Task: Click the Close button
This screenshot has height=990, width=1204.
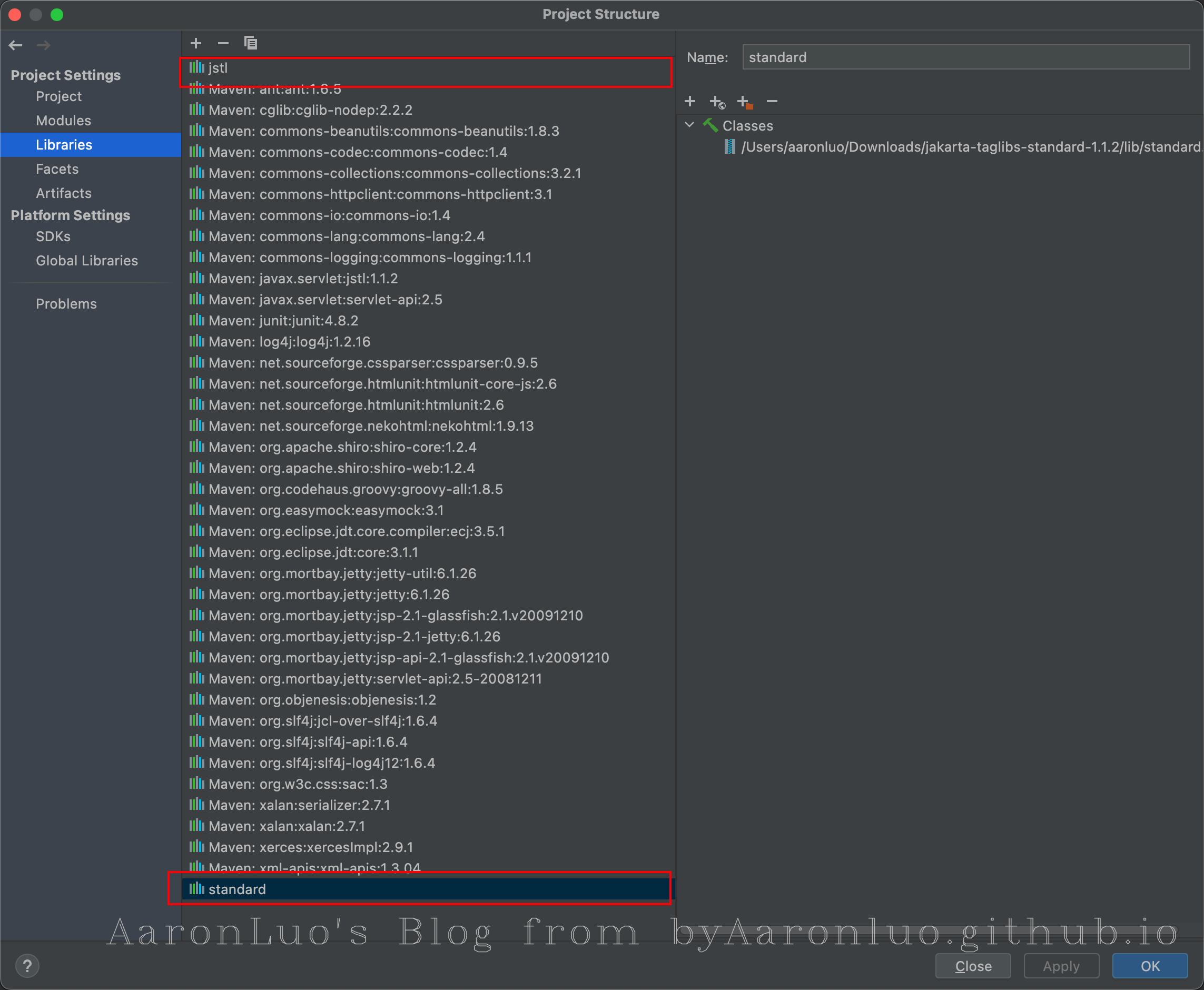Action: tap(972, 965)
